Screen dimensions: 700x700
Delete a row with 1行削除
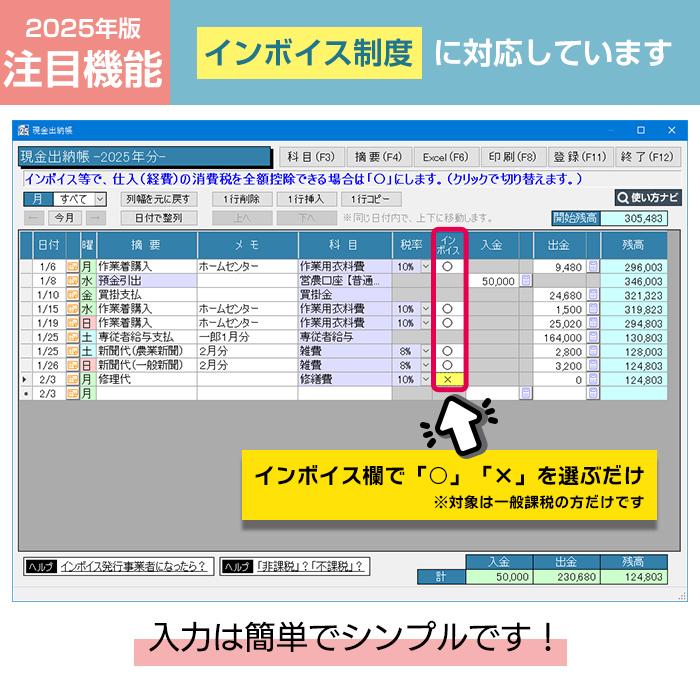click(x=242, y=199)
